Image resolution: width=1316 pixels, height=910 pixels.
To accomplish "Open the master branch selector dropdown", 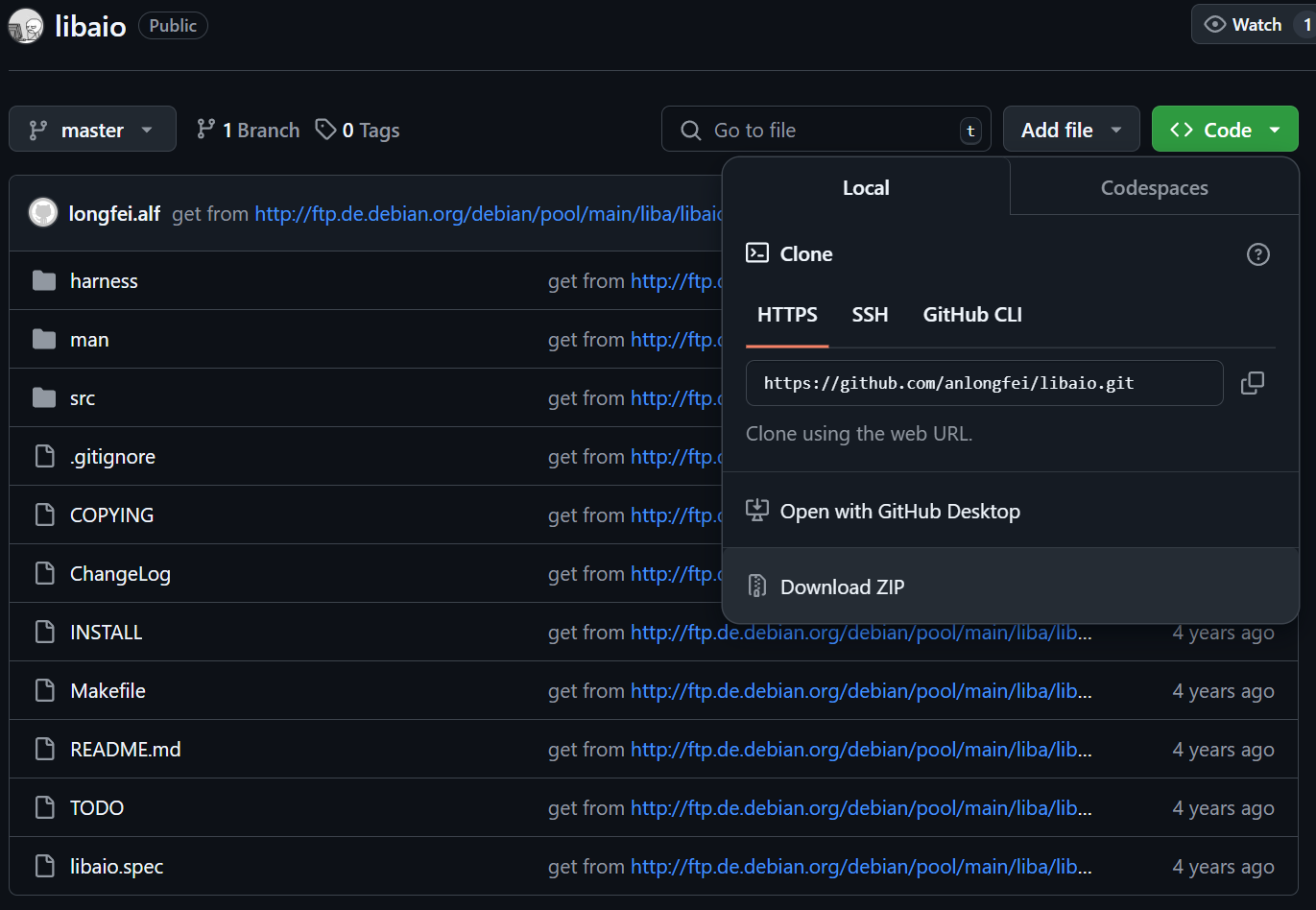I will pyautogui.click(x=92, y=129).
